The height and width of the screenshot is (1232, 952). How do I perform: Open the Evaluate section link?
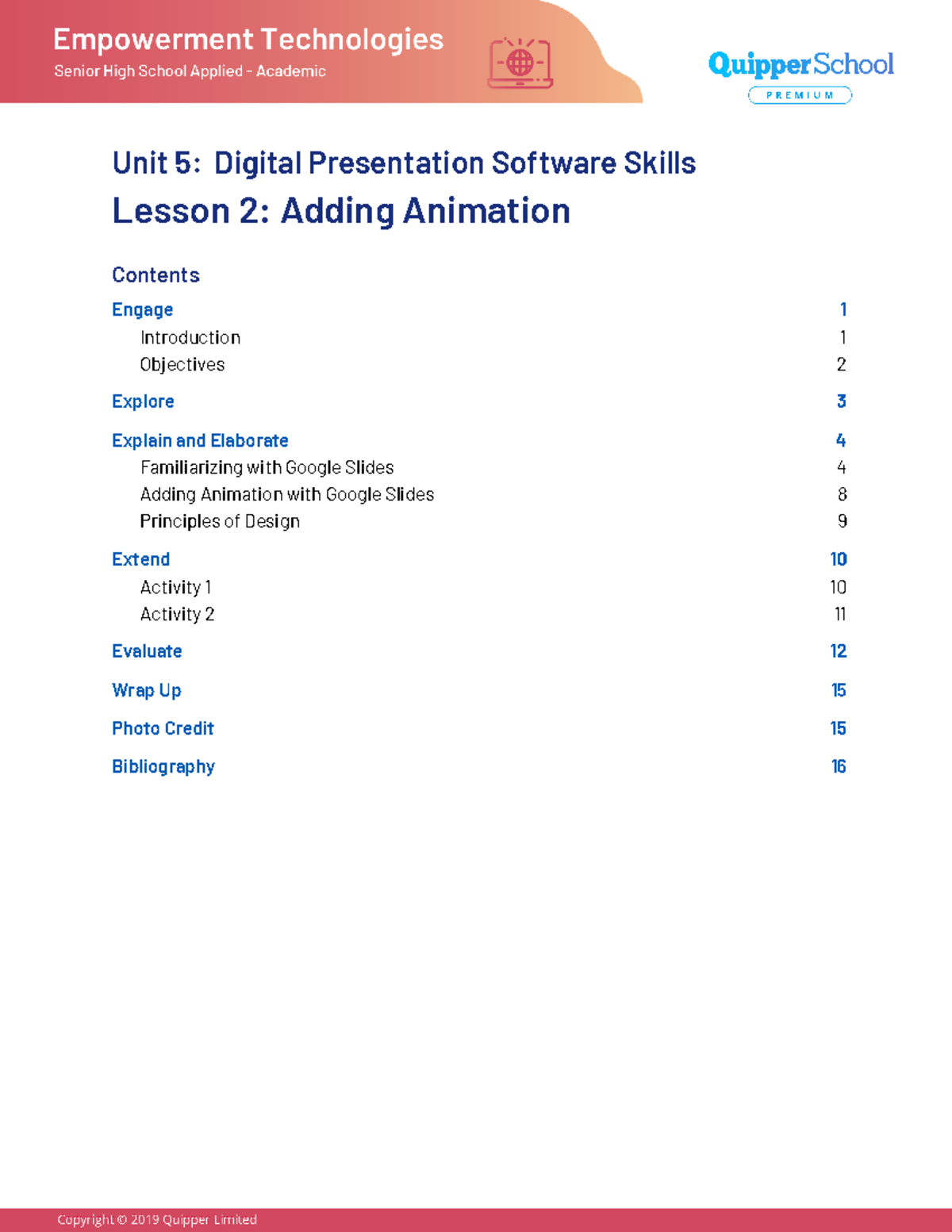pos(148,651)
